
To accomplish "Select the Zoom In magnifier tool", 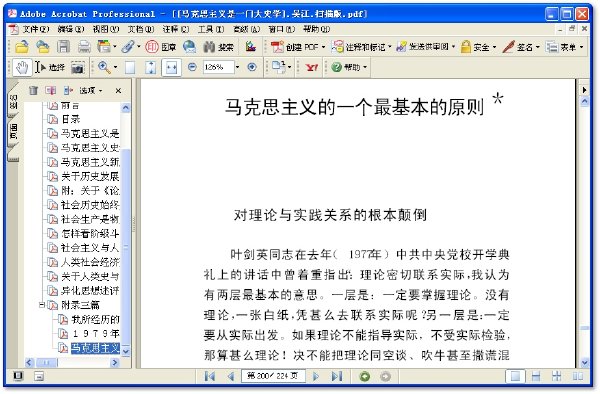I will 104,67.
